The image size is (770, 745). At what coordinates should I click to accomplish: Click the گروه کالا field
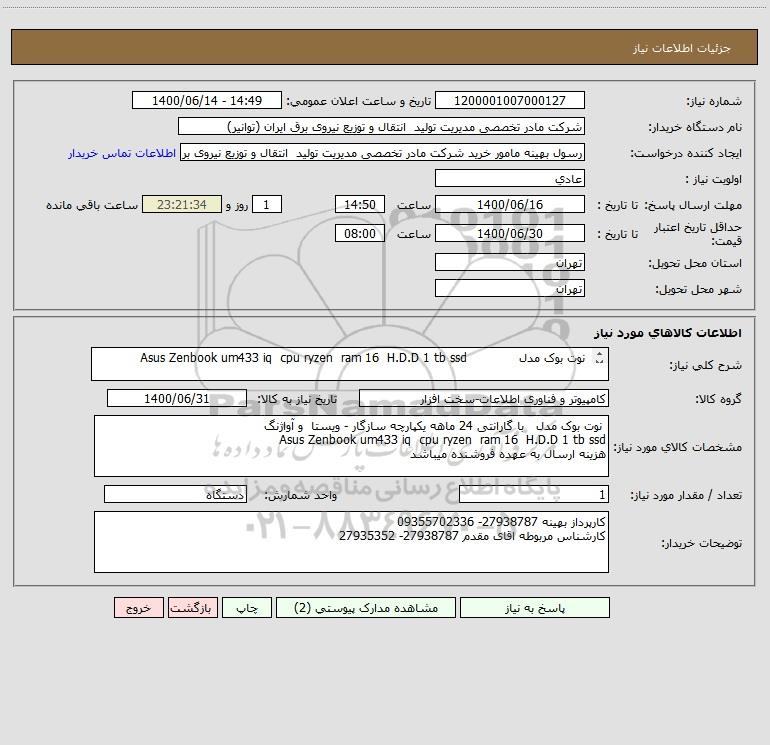coord(484,398)
